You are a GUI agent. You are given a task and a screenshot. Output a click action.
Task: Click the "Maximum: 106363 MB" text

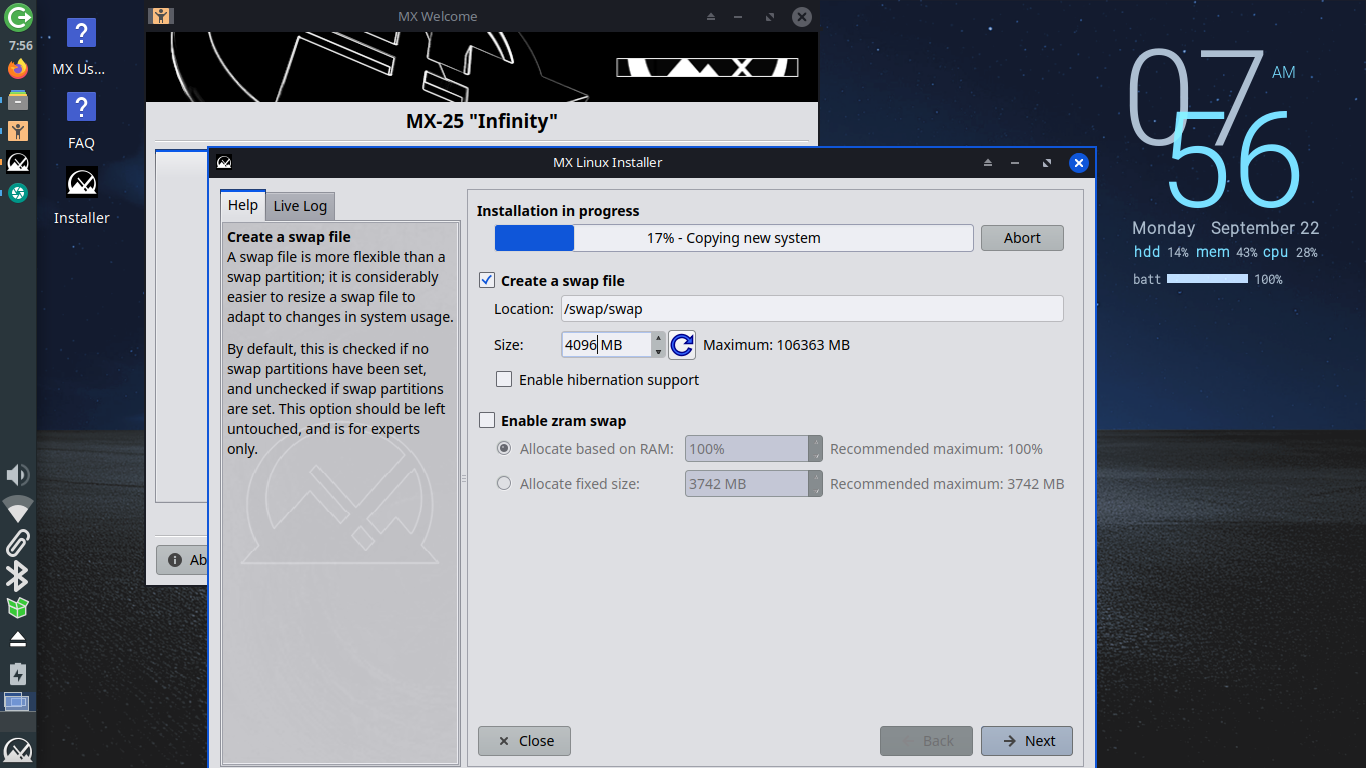[776, 345]
